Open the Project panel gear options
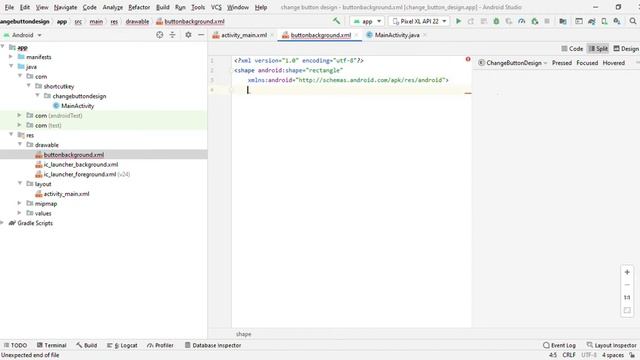Image resolution: width=640 pixels, height=360 pixels. coord(188,35)
